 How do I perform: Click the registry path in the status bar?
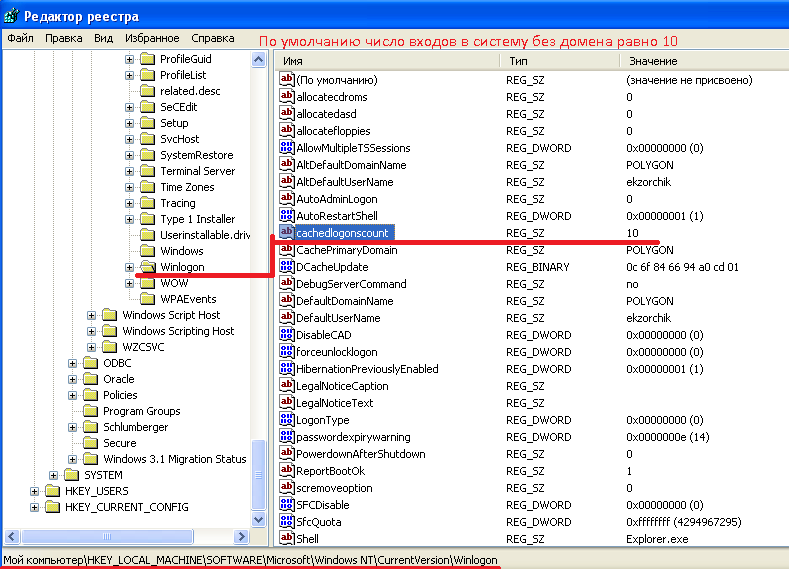250,560
